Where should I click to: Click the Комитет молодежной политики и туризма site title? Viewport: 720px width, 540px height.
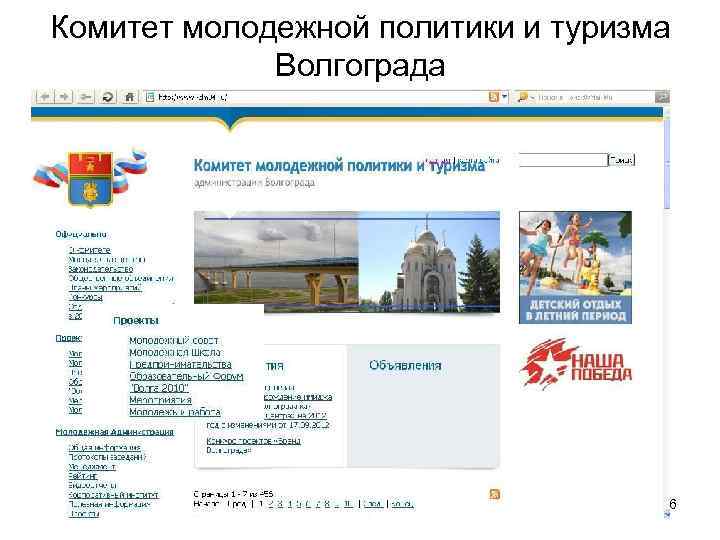[x=339, y=165]
